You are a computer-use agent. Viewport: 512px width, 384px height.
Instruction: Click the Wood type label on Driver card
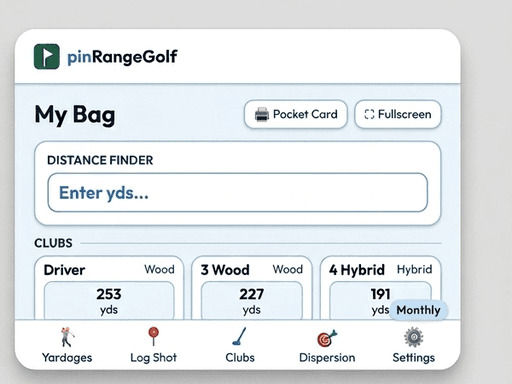[159, 269]
